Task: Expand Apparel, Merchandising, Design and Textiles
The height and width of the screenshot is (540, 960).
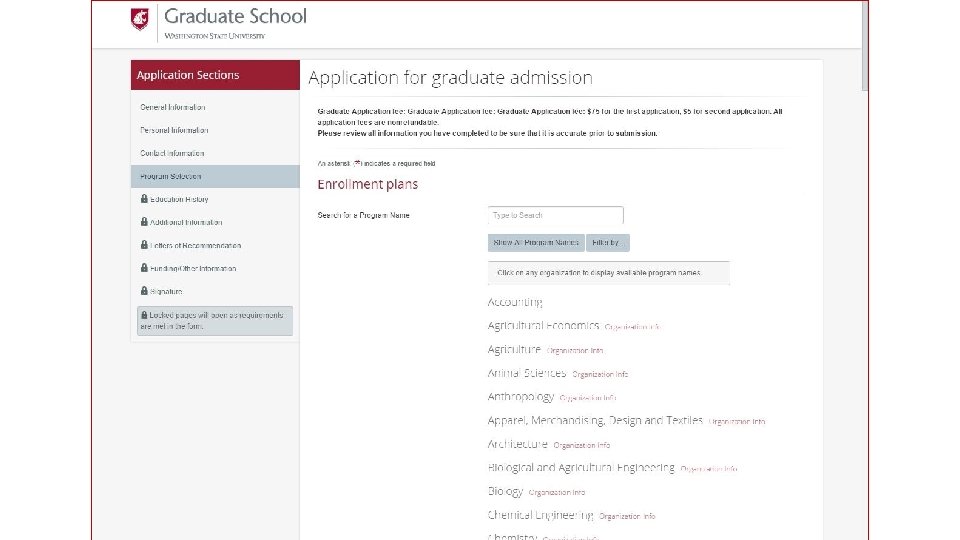Action: click(x=595, y=420)
